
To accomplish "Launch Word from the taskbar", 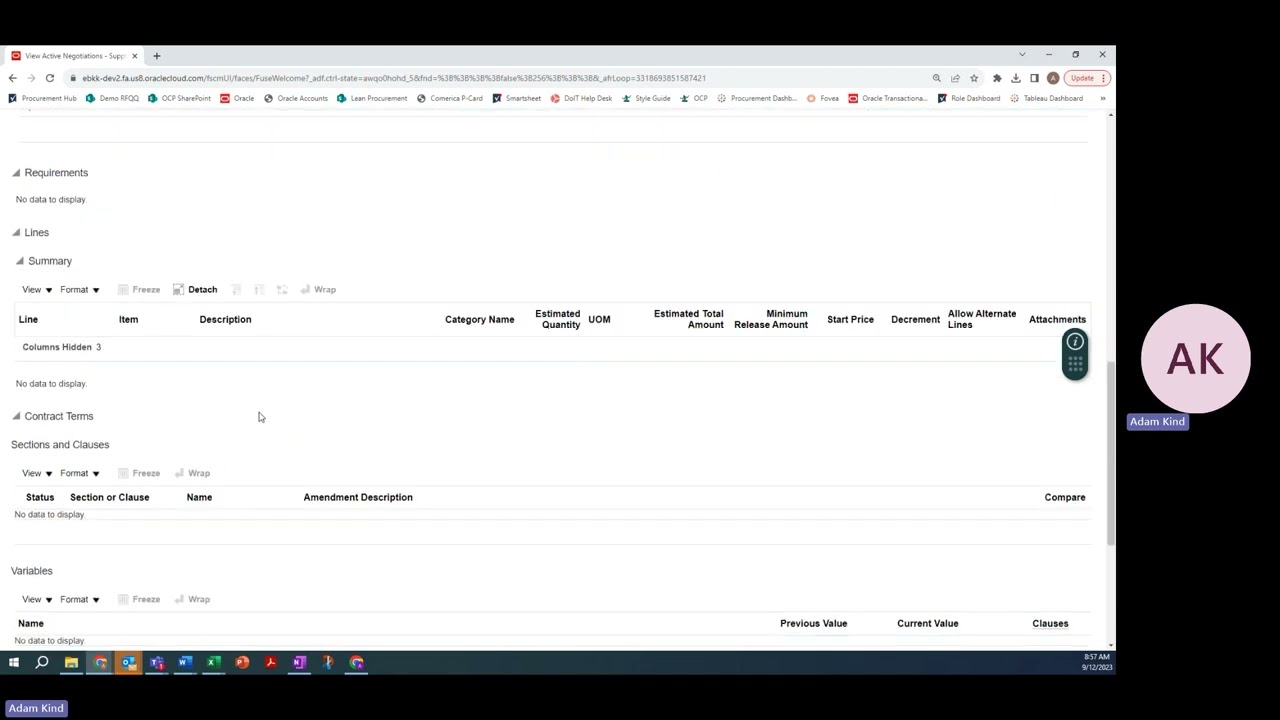I will (185, 662).
